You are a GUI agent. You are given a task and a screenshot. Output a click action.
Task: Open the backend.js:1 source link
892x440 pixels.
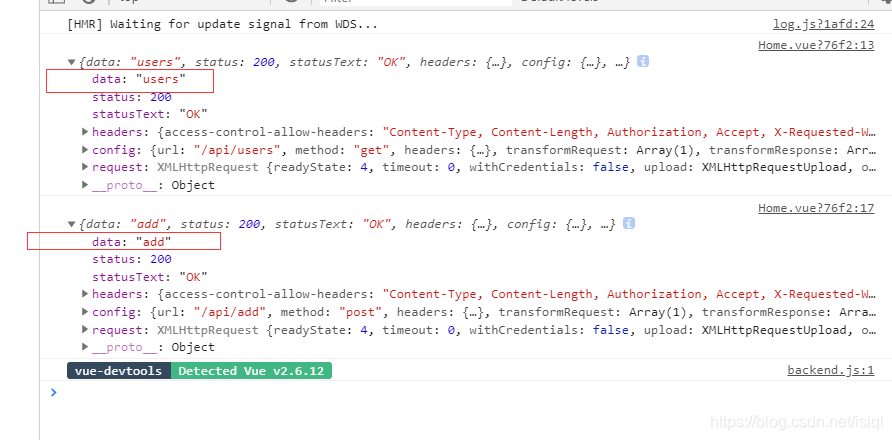[x=831, y=371]
